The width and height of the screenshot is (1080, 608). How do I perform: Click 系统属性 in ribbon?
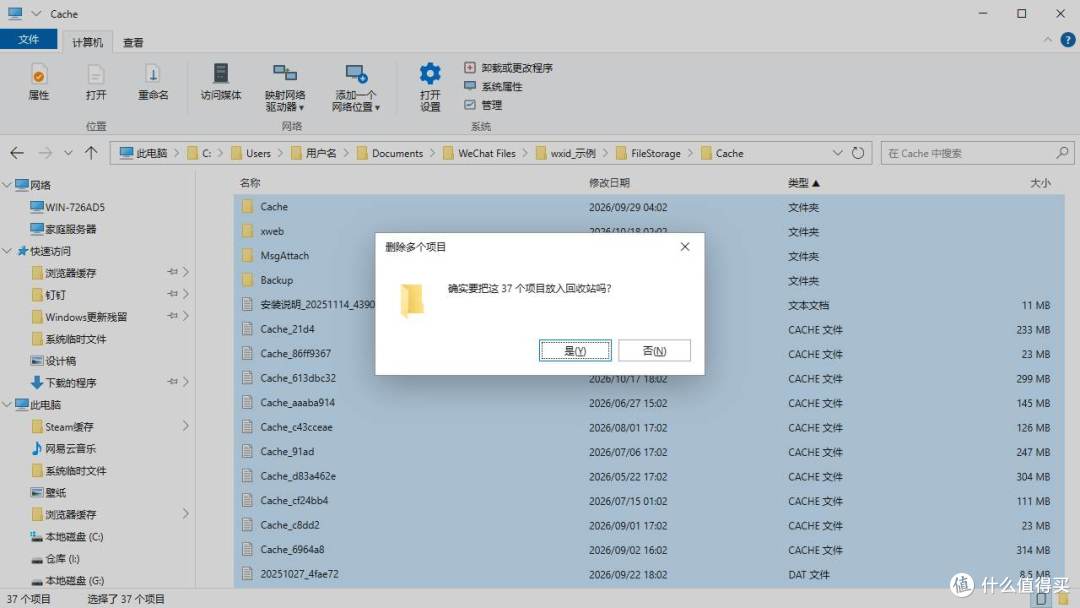coord(493,86)
